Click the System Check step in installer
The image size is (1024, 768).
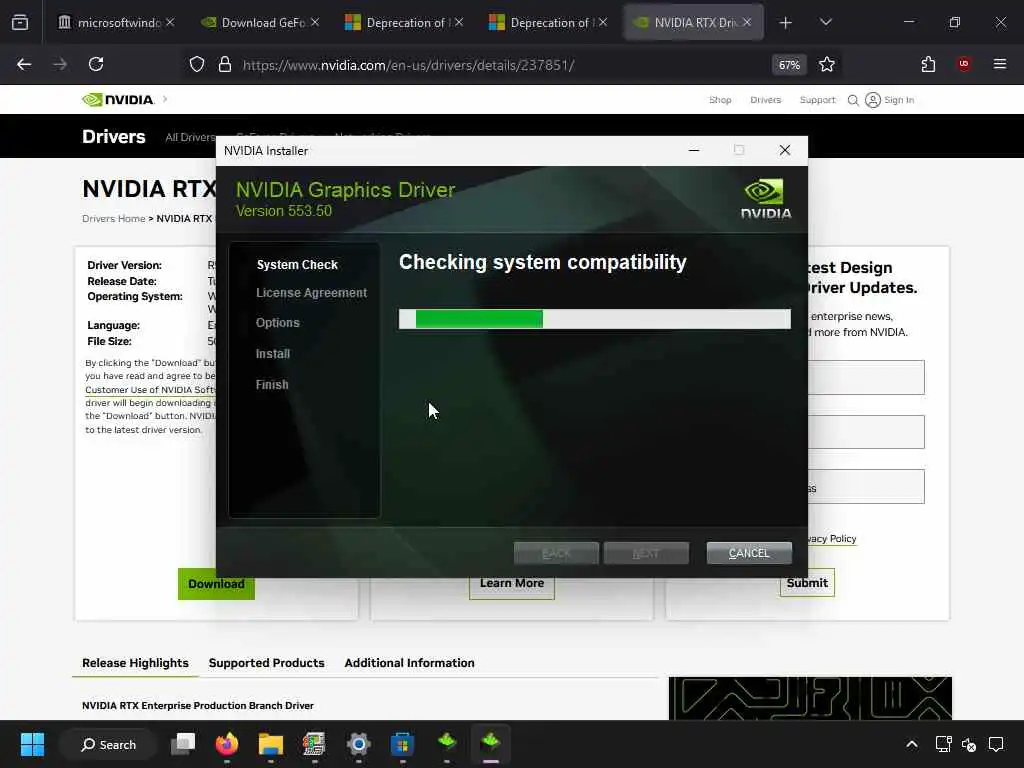[x=297, y=264]
